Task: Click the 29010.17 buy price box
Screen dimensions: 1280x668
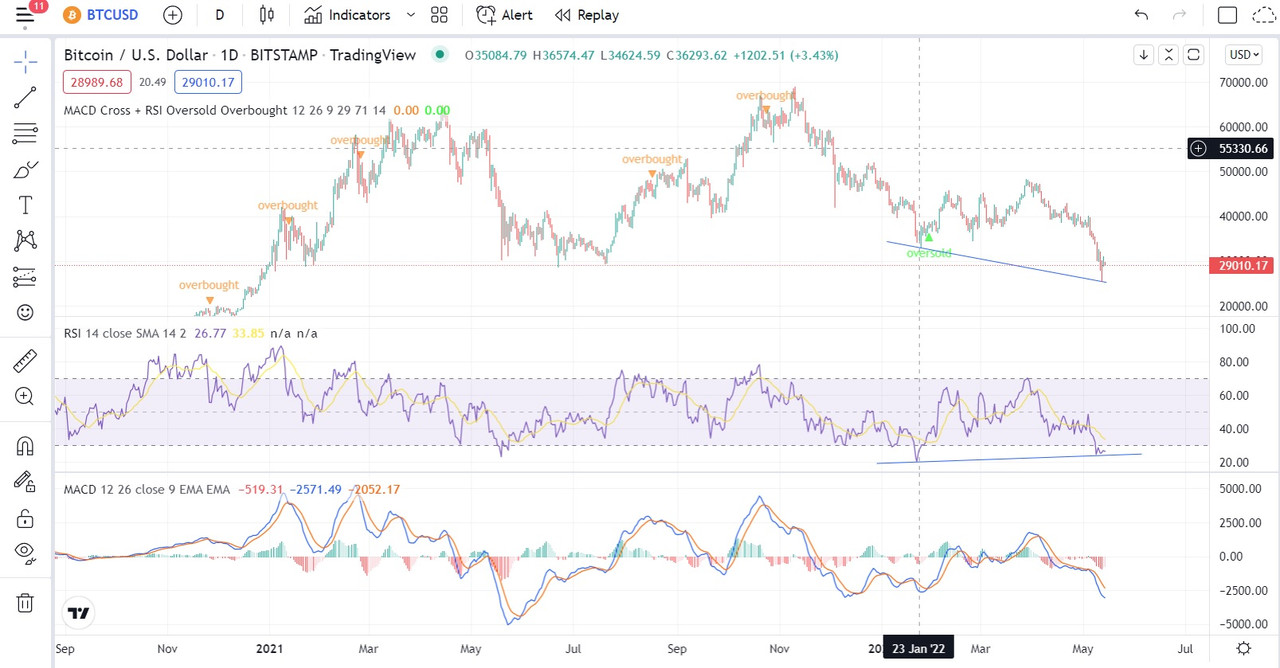Action: coord(208,83)
